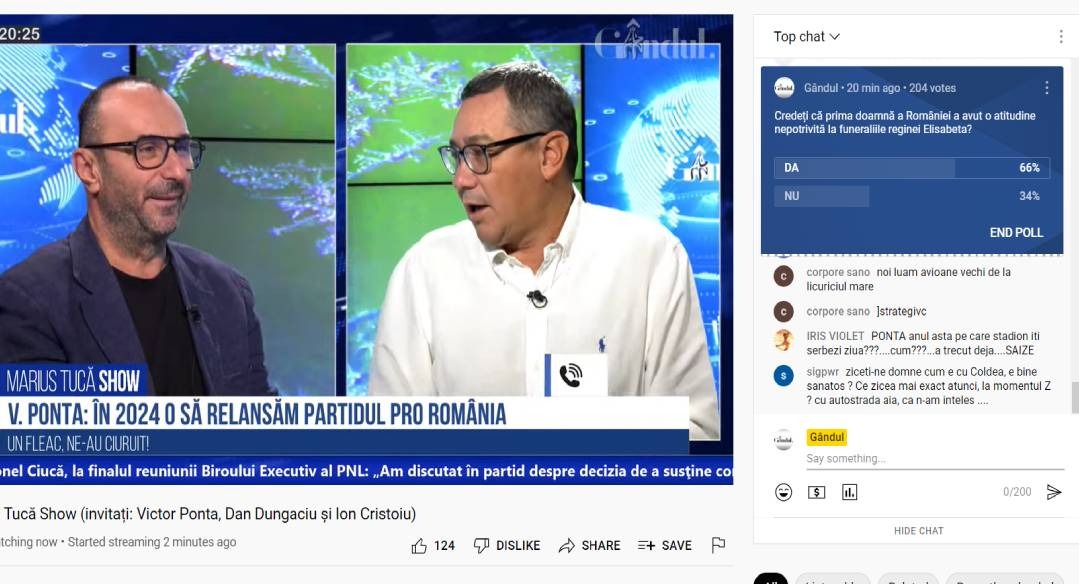Click the emoji picker icon
Screen dimensions: 1079x584
tap(783, 492)
